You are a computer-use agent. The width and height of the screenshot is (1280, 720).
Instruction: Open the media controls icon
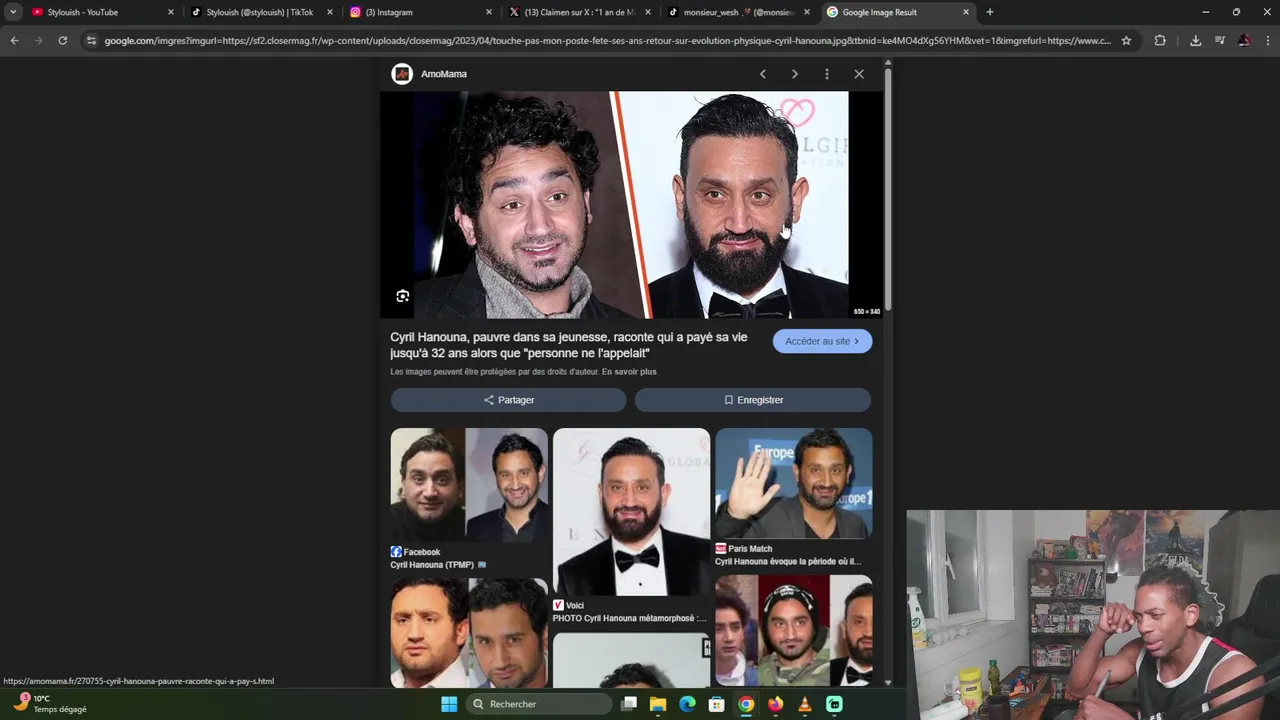(1220, 40)
